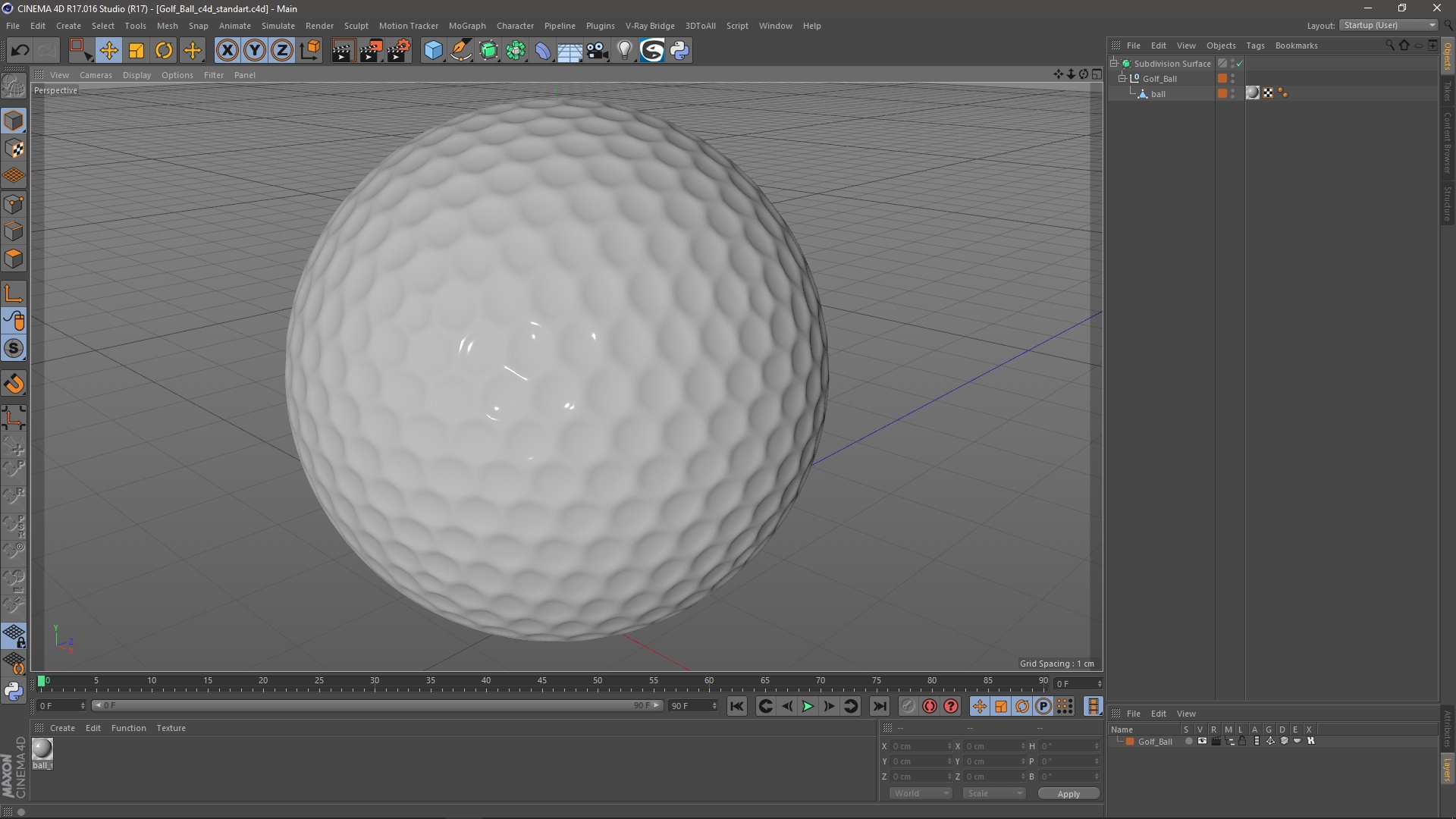Click ball object's orange layer swatch
The height and width of the screenshot is (819, 1456).
pyautogui.click(x=1222, y=94)
